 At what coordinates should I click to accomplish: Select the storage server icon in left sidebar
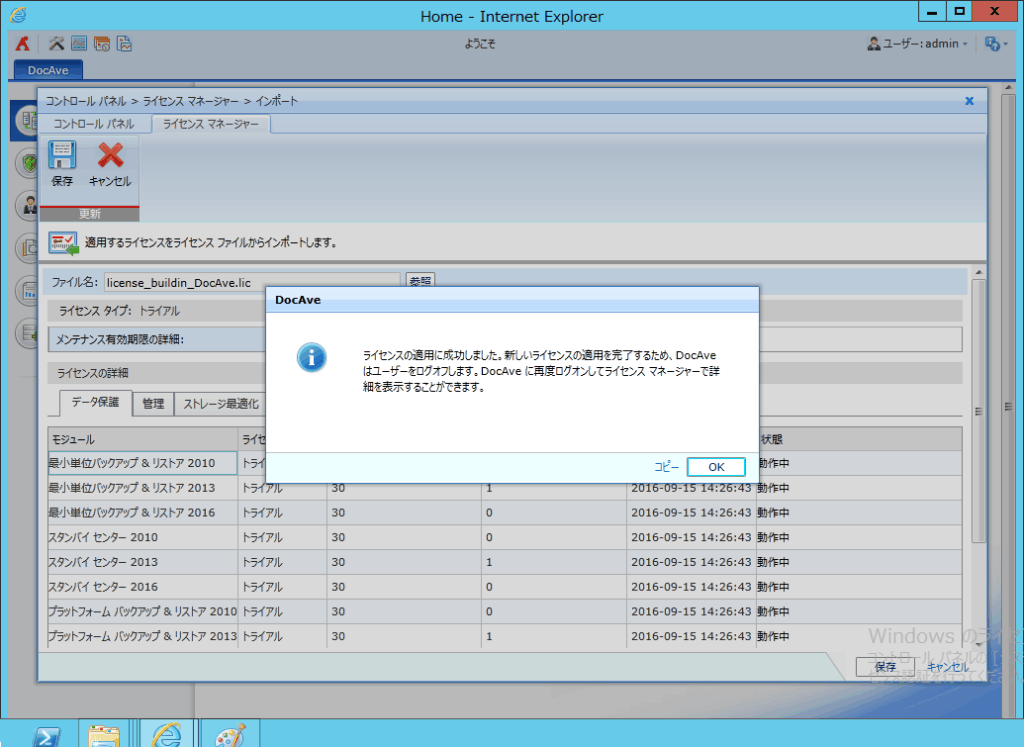coord(27,334)
